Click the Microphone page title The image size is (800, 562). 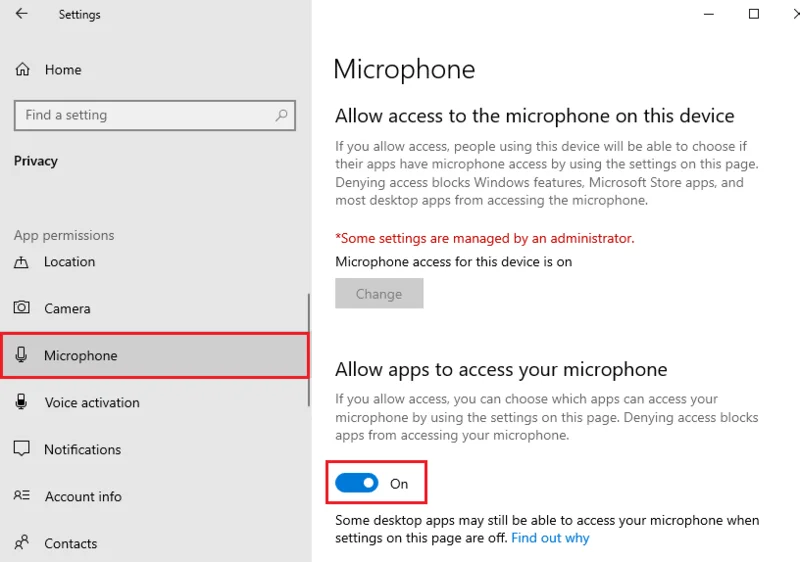click(x=404, y=69)
